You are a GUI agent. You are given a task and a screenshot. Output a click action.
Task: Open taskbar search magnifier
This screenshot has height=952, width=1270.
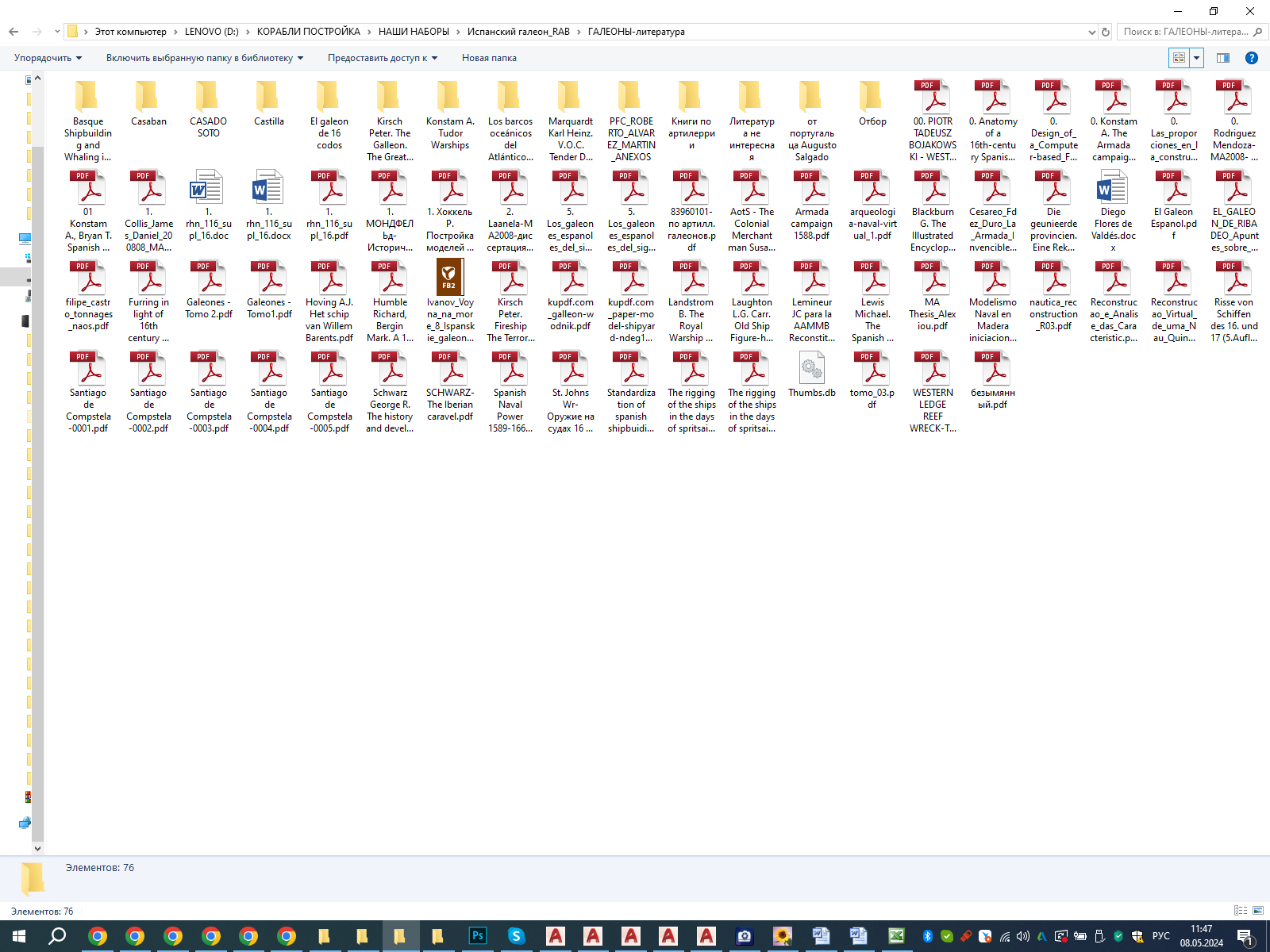coord(57,936)
